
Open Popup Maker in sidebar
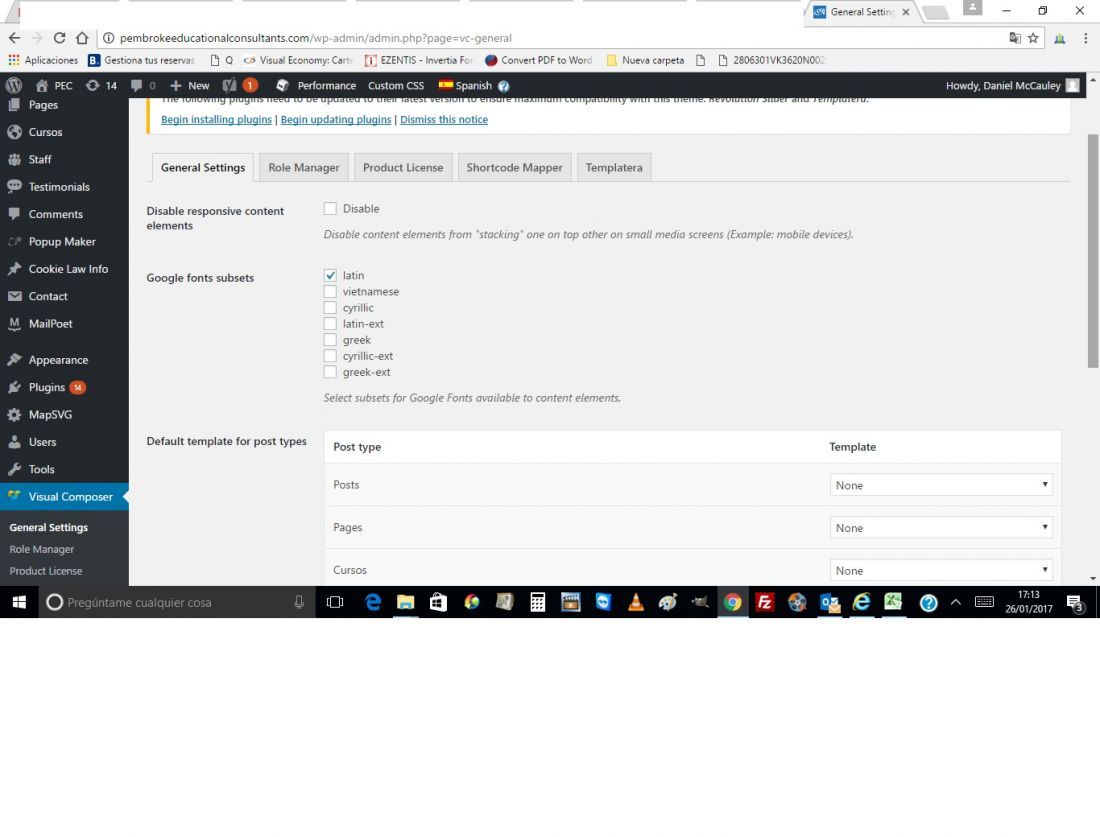tap(64, 241)
